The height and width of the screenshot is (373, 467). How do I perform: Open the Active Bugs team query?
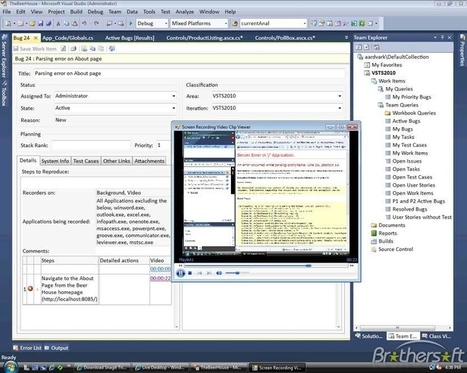(x=406, y=121)
